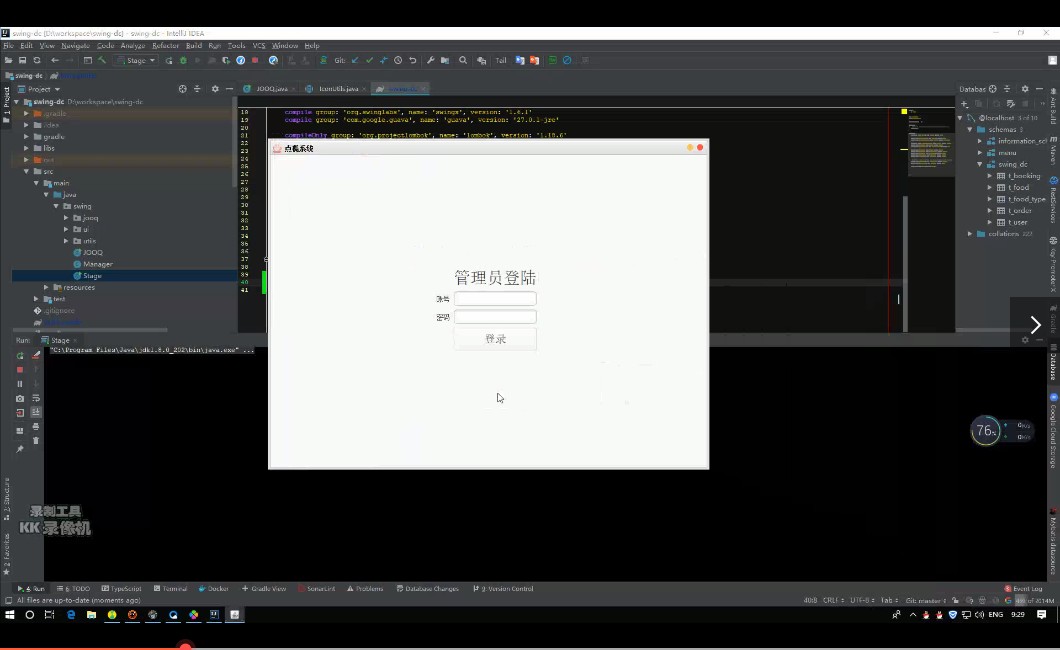
Task: Open the VCS menu
Action: click(x=259, y=46)
